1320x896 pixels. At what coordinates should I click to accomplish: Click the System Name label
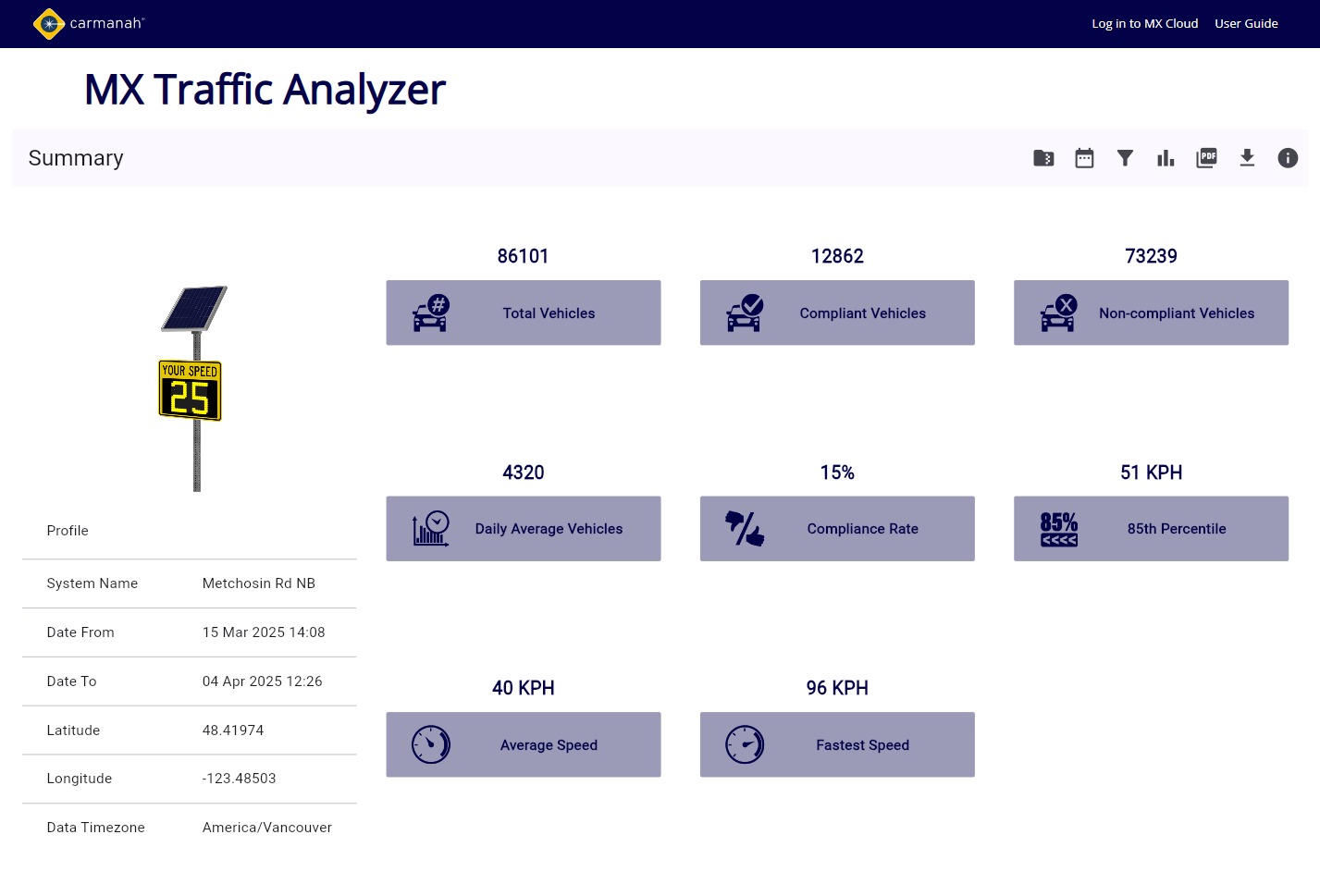93,583
